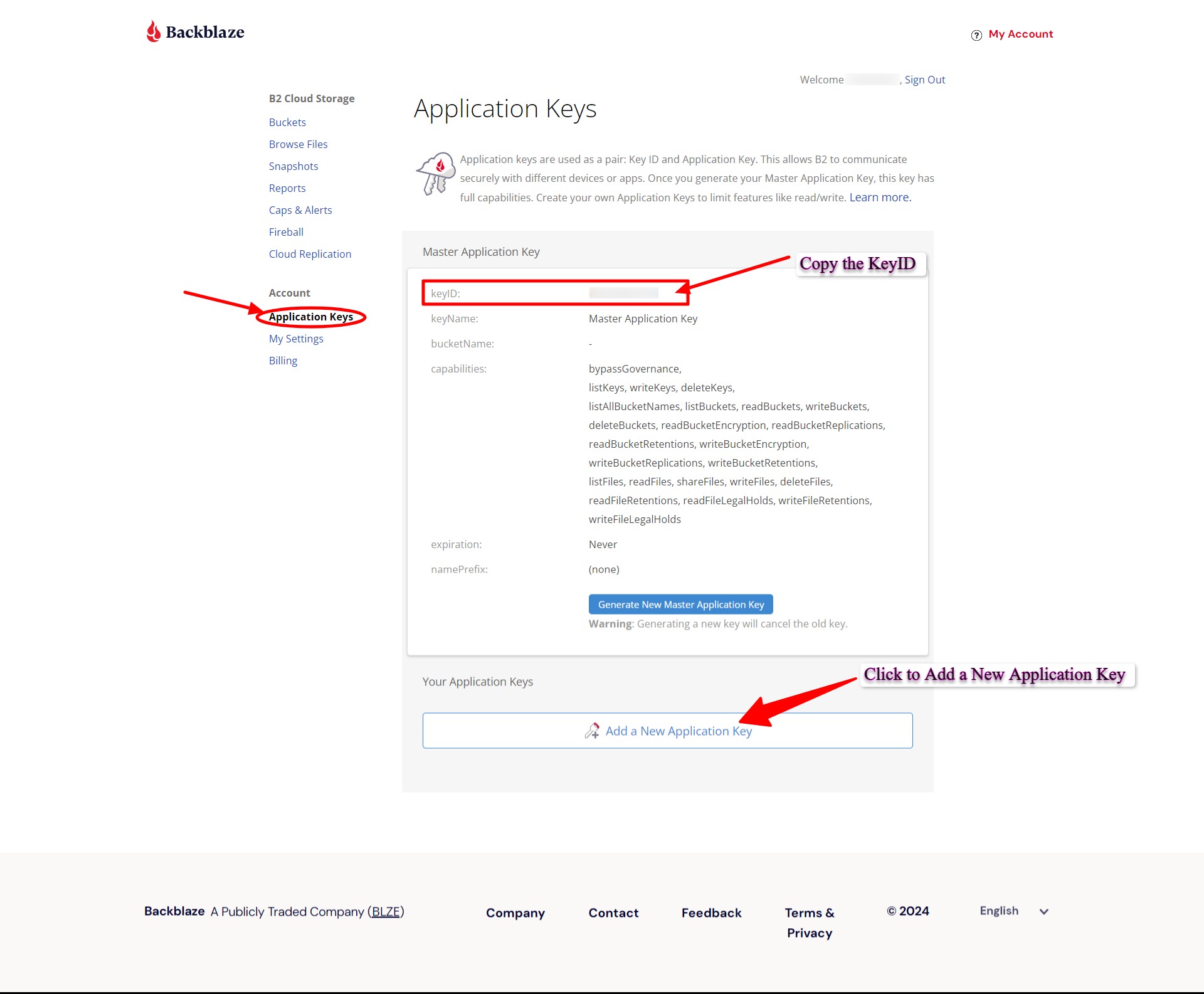
Task: Select Fireball in the sidebar
Action: (x=286, y=232)
